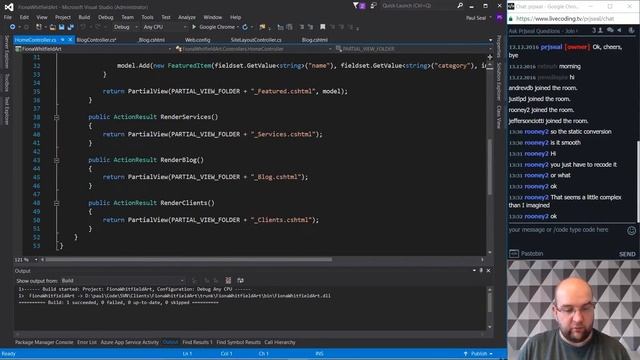Open the Edit menu
Image resolution: width=640 pixels, height=360 pixels.
click(x=24, y=17)
